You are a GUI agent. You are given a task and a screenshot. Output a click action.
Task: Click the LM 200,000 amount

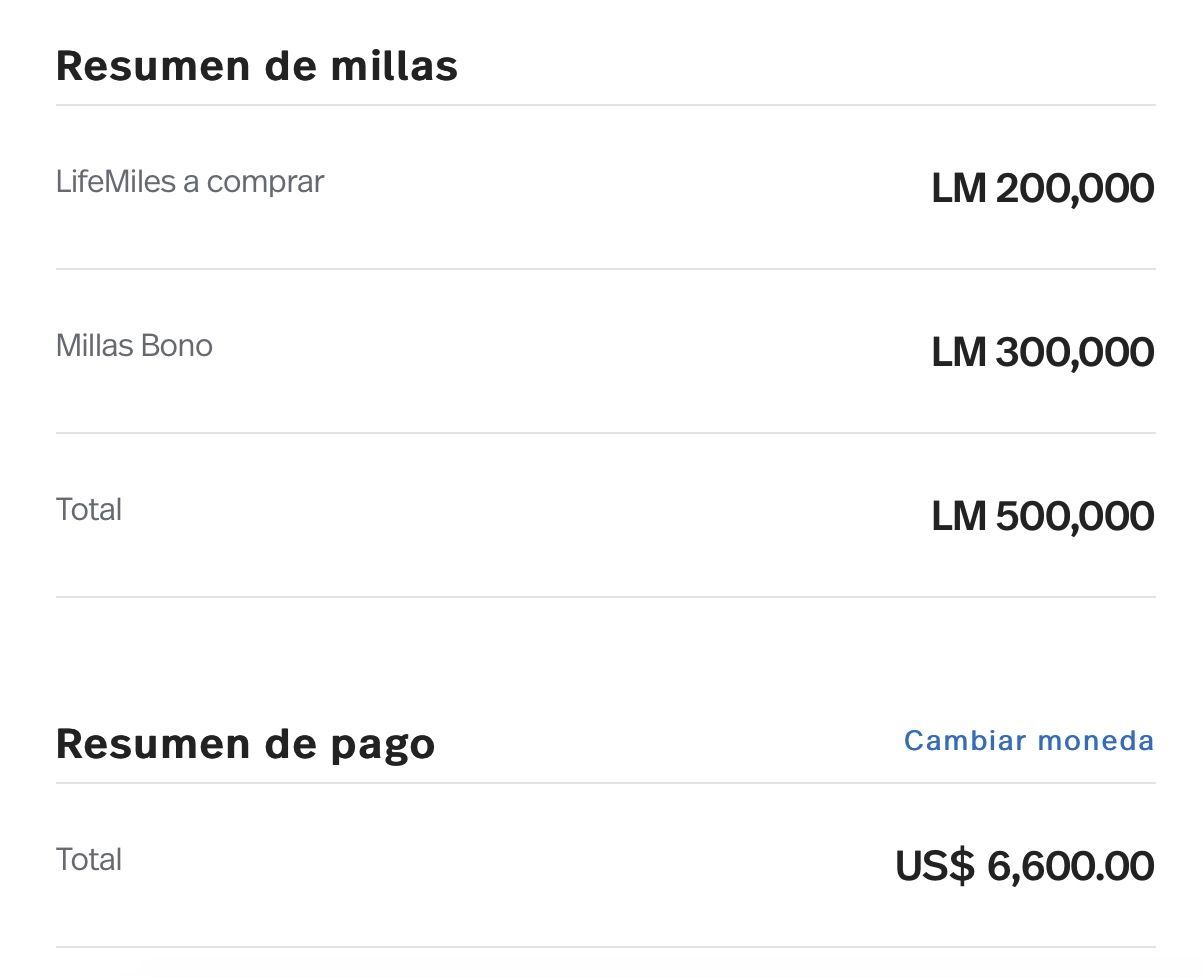1043,188
